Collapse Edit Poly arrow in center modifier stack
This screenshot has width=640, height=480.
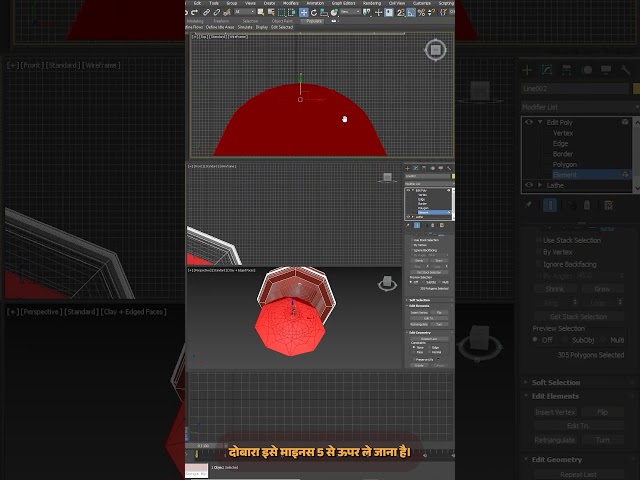coord(413,190)
